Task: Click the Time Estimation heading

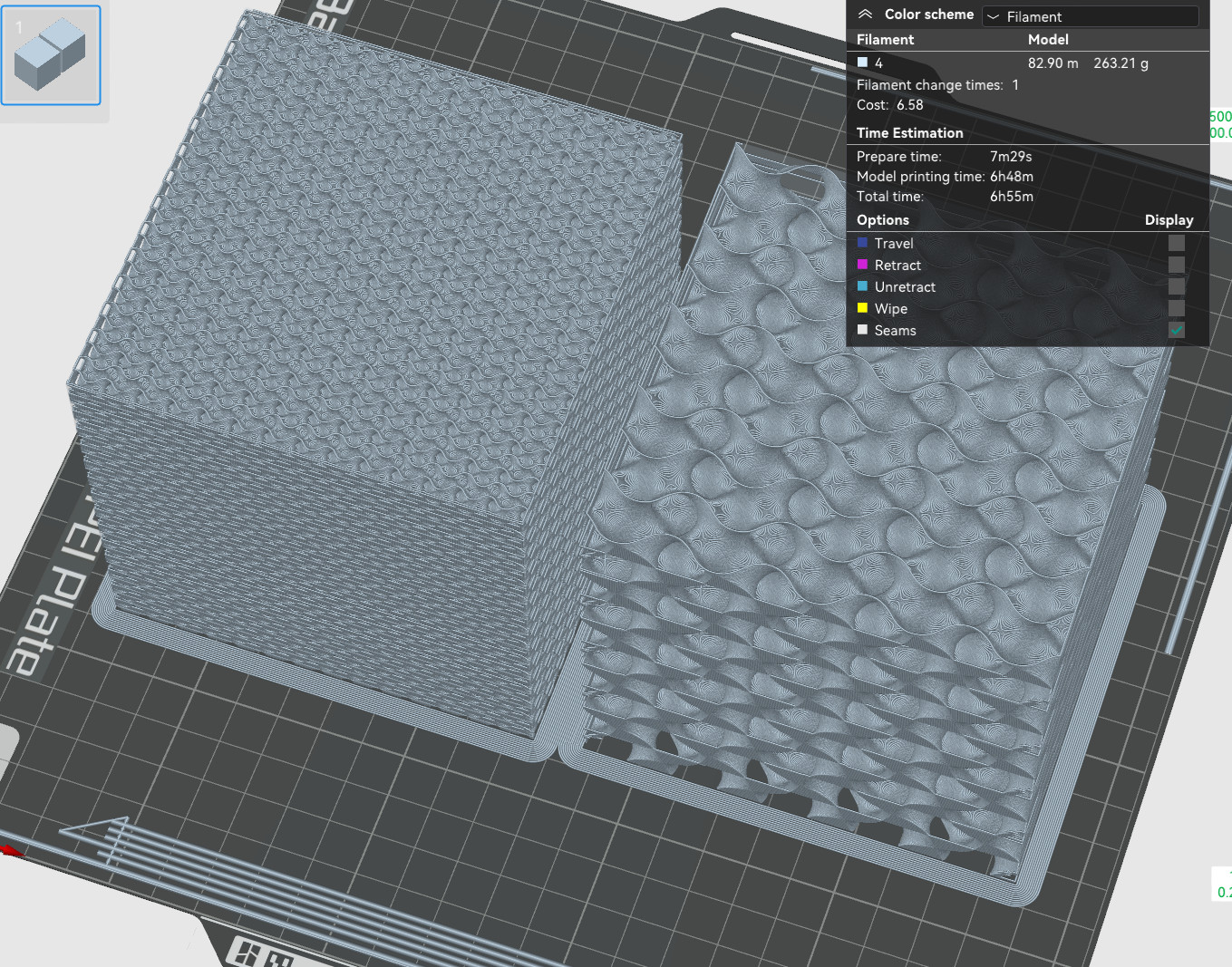Action: (910, 133)
